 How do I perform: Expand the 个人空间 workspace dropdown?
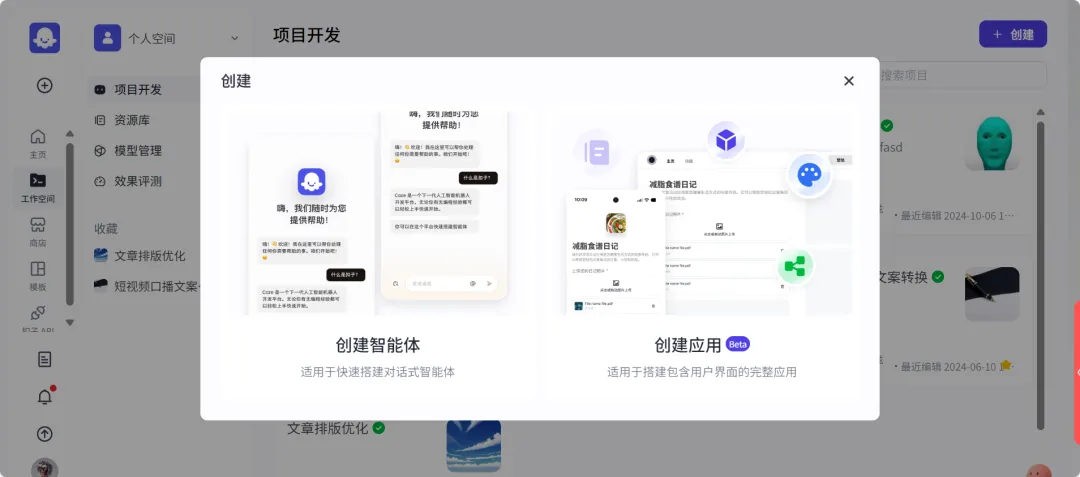coord(235,38)
